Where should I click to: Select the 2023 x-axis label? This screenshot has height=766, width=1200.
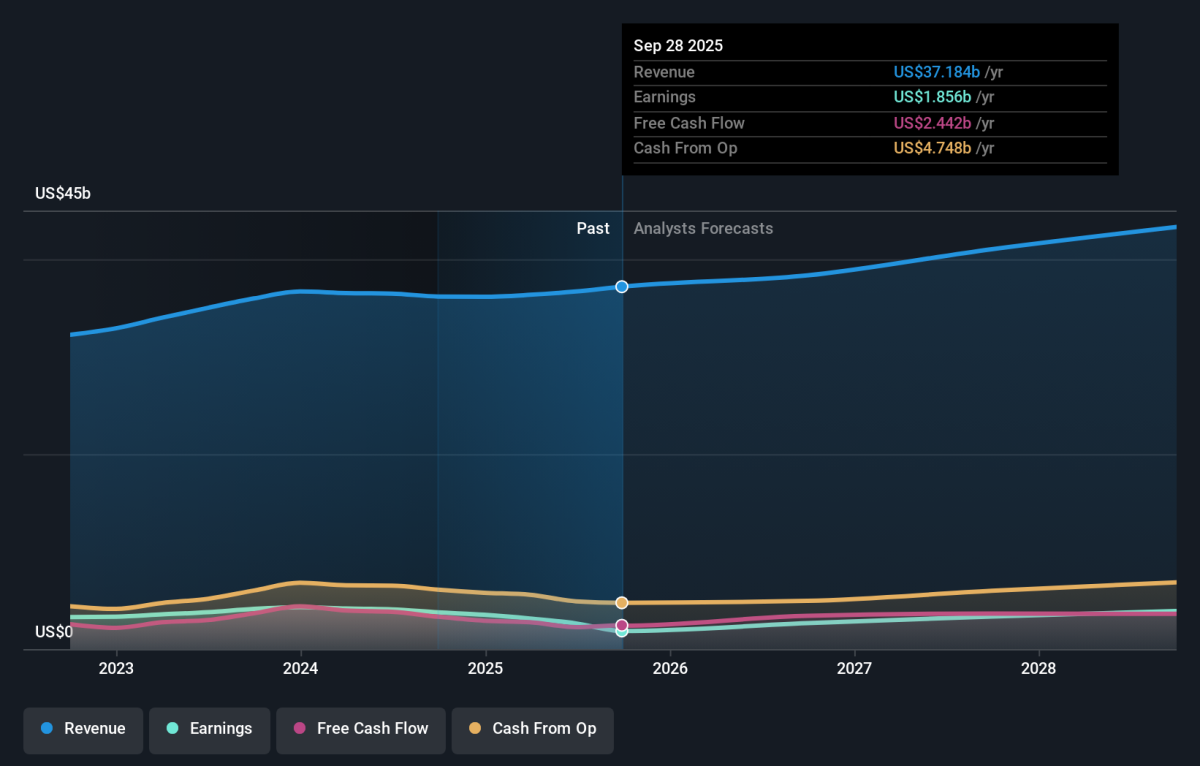coord(116,668)
